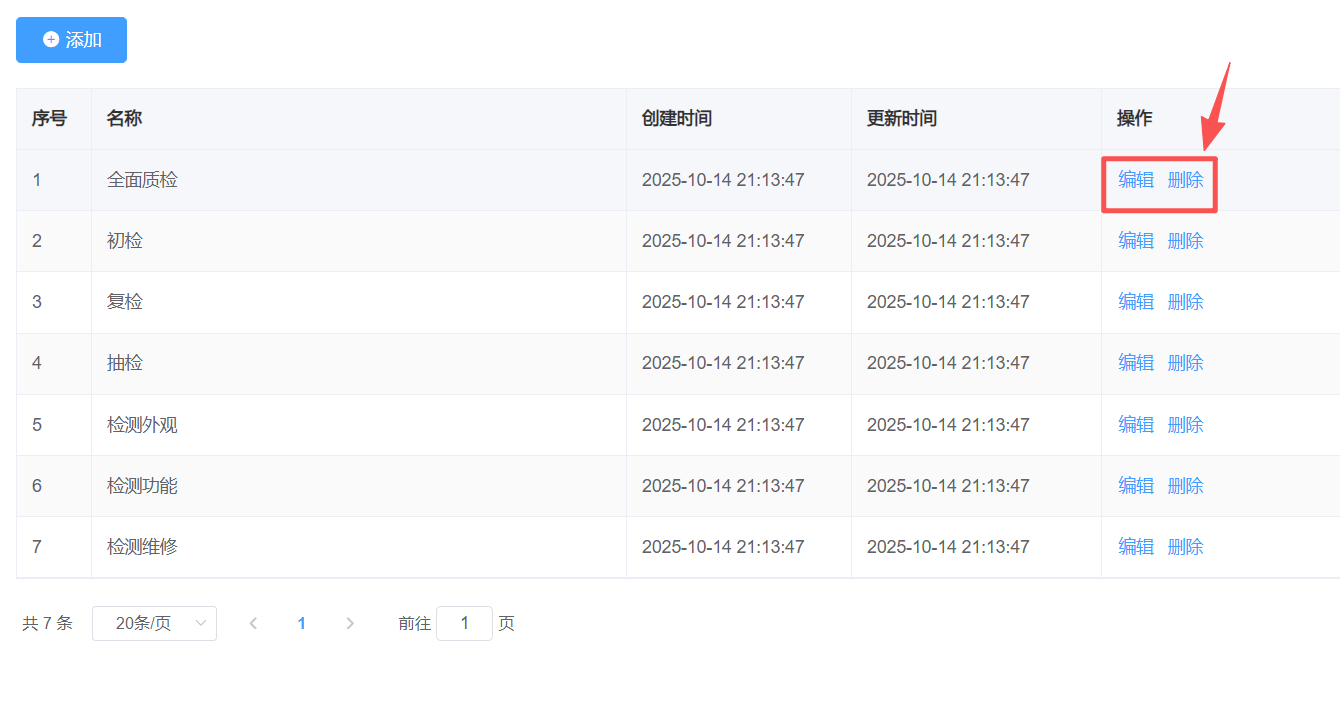Go to next page using right arrow
The height and width of the screenshot is (710, 1340).
coord(350,623)
